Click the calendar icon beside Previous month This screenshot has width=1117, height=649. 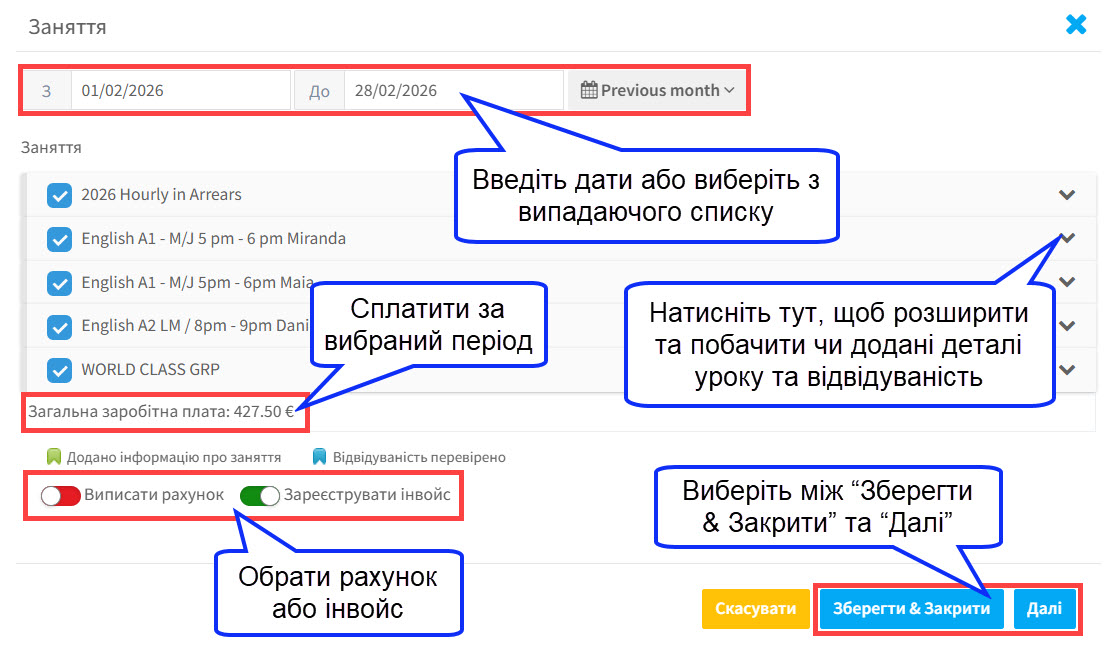(589, 90)
